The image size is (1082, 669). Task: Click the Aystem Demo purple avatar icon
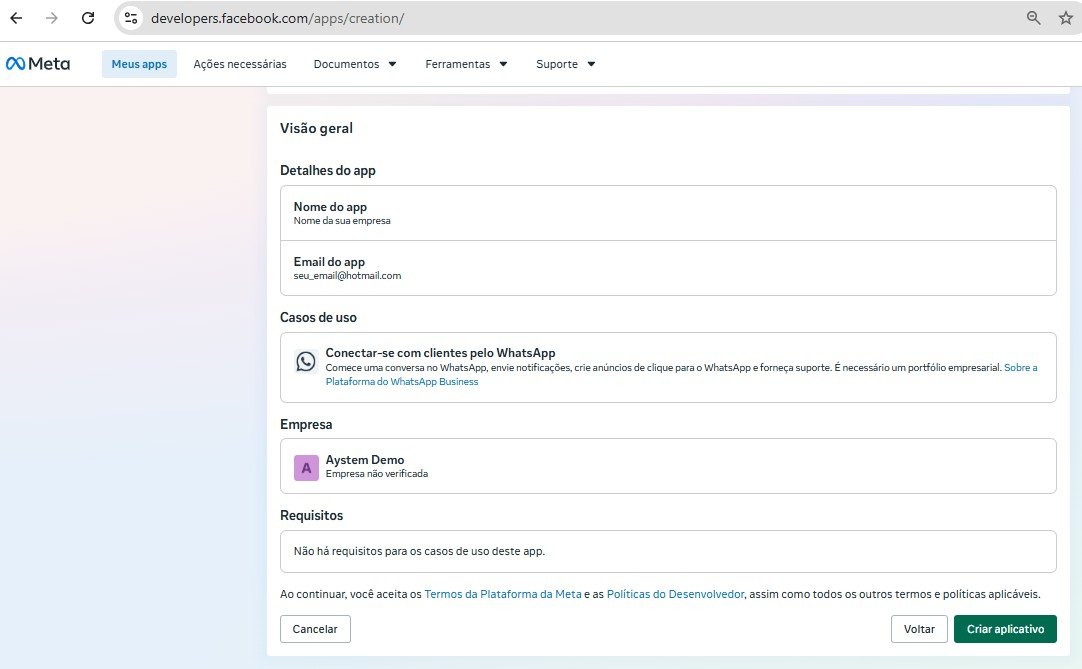click(306, 467)
